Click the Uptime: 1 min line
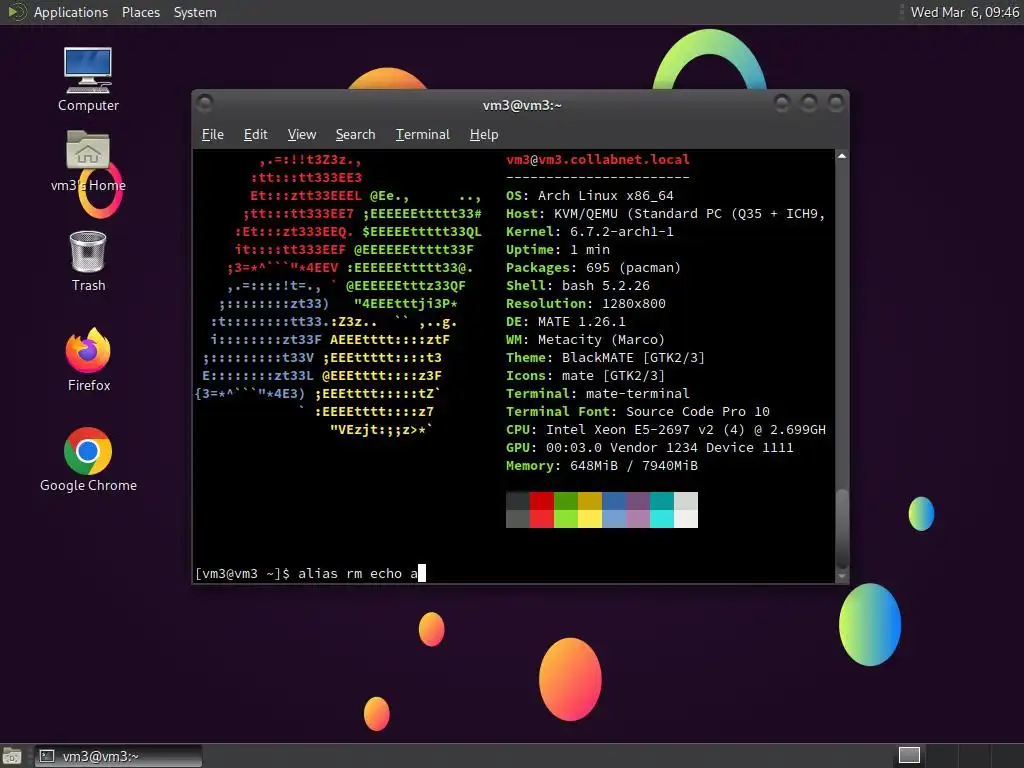 (558, 249)
